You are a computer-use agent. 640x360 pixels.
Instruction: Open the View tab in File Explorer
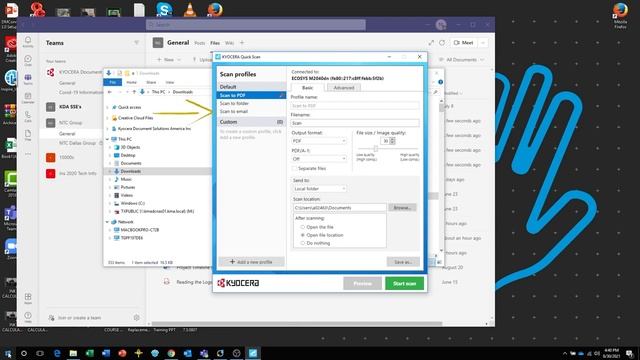click(x=170, y=82)
